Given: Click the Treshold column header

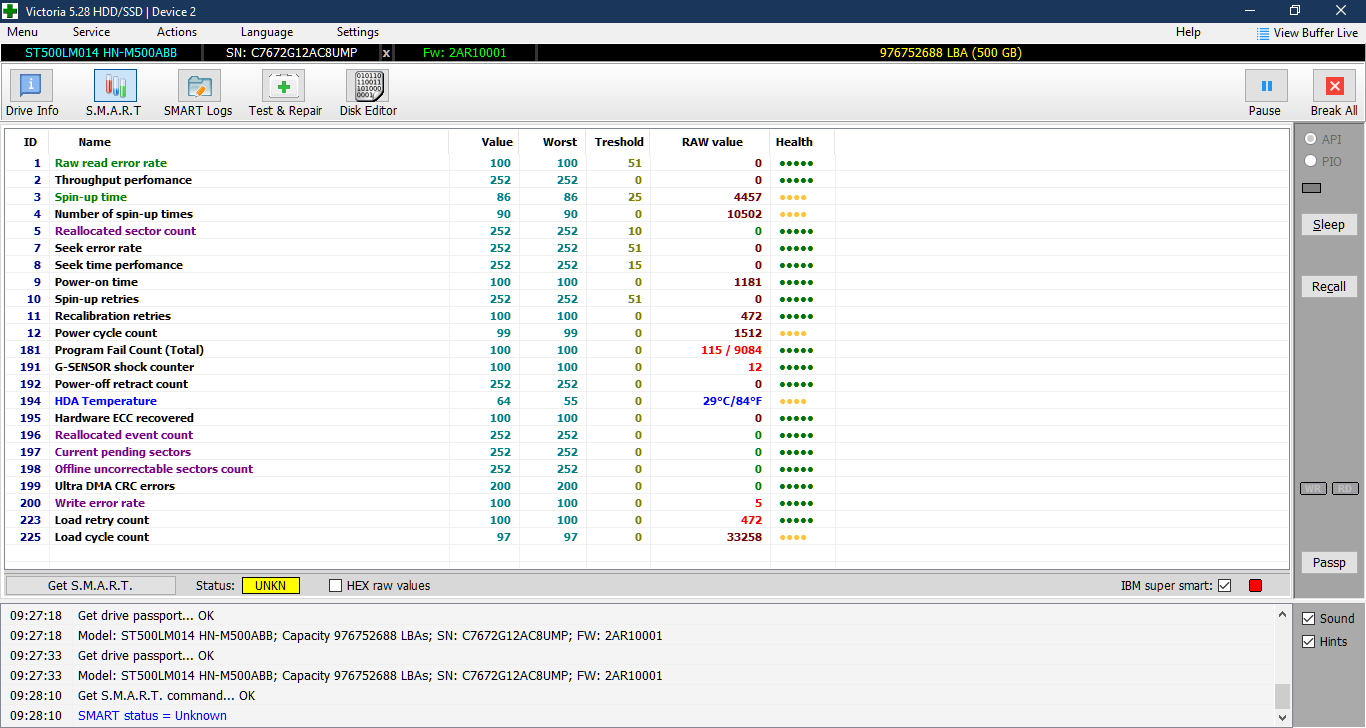Looking at the screenshot, I should click(619, 142).
